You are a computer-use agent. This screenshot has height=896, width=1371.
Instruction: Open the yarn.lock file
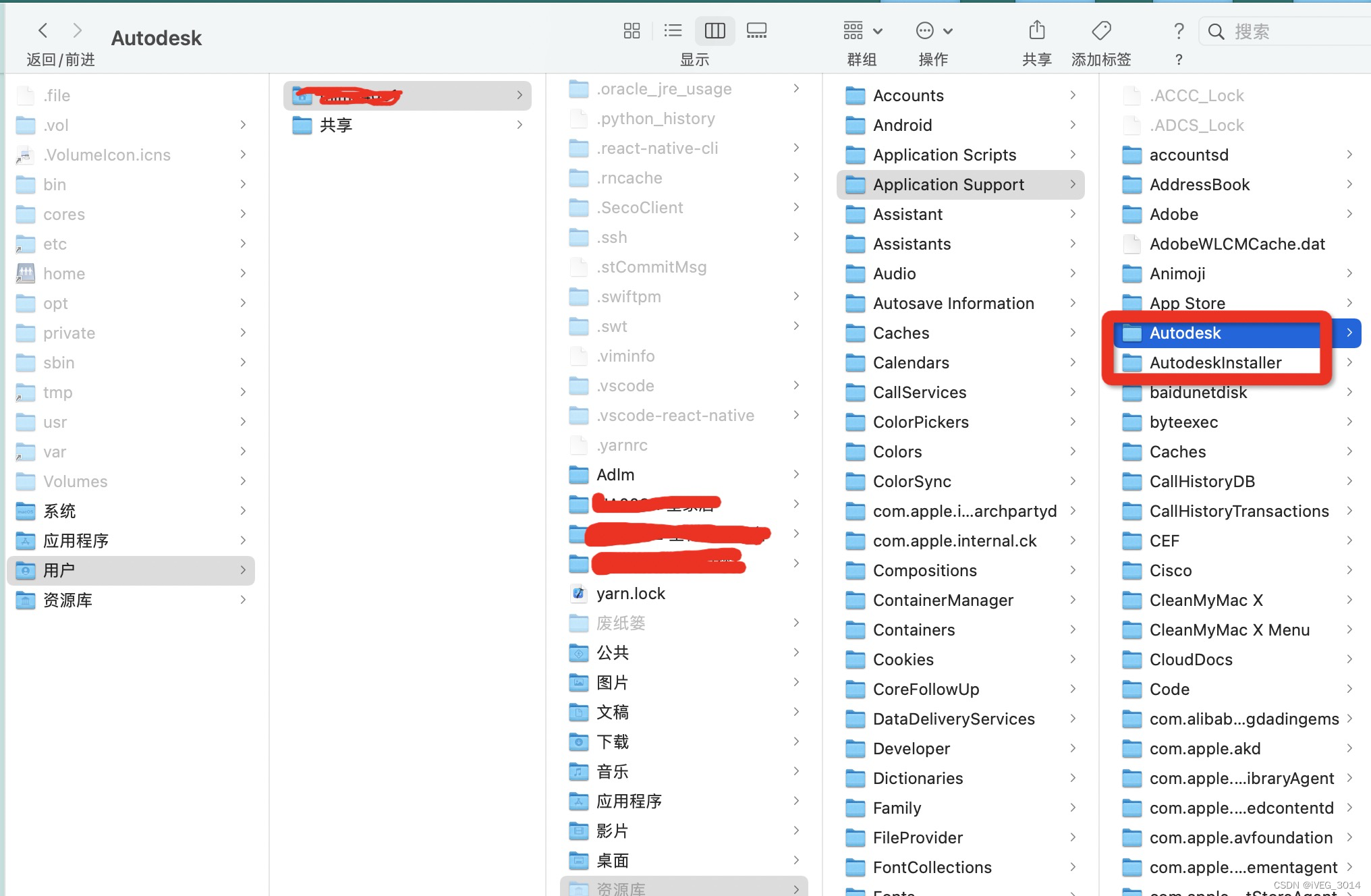(x=630, y=593)
